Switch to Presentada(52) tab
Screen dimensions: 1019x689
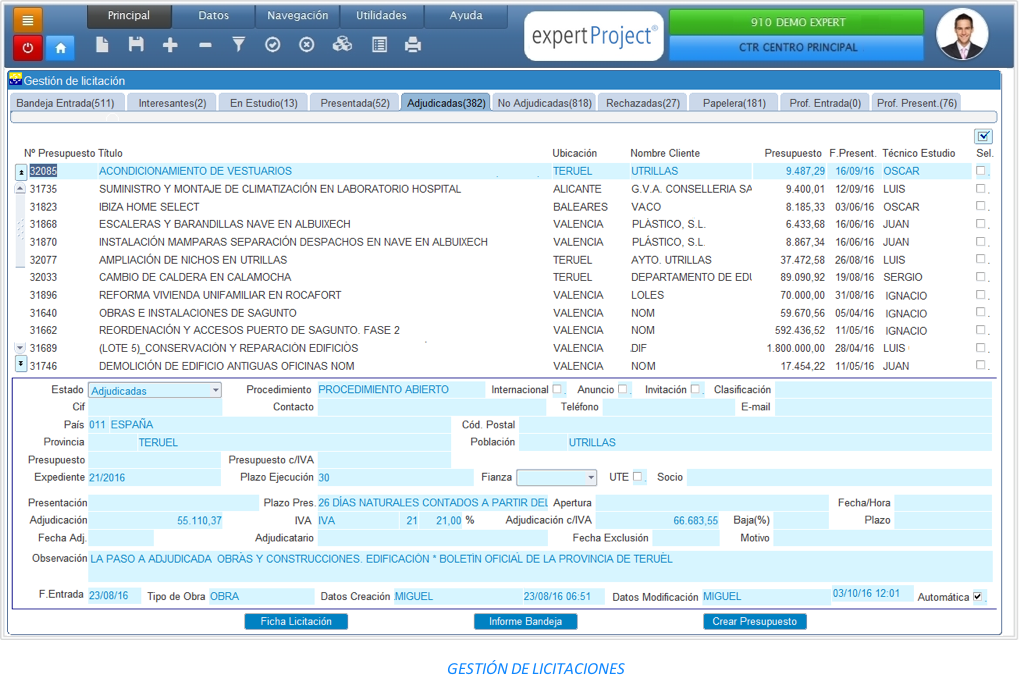pyautogui.click(x=355, y=103)
